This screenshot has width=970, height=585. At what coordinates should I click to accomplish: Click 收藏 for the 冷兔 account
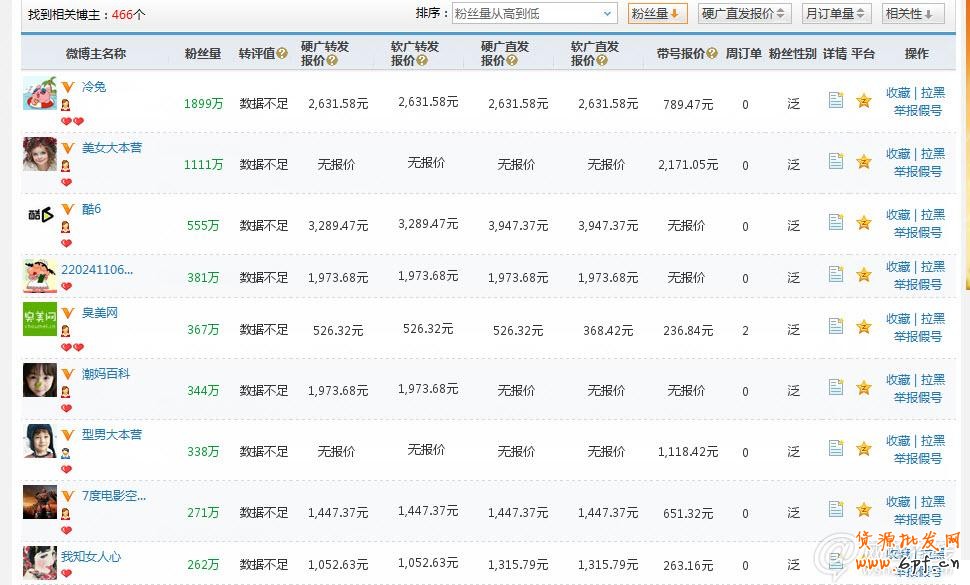click(898, 93)
